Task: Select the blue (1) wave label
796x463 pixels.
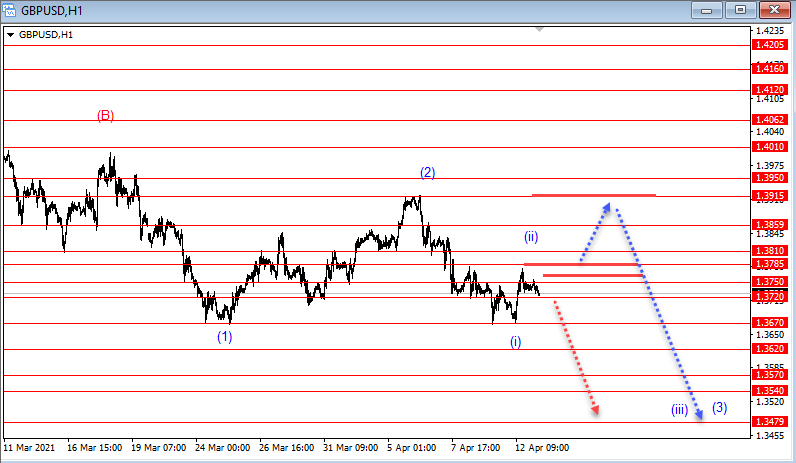Action: click(x=225, y=336)
